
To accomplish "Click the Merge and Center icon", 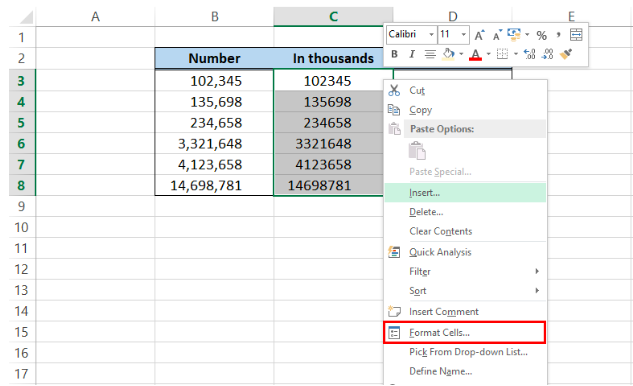I will point(576,35).
